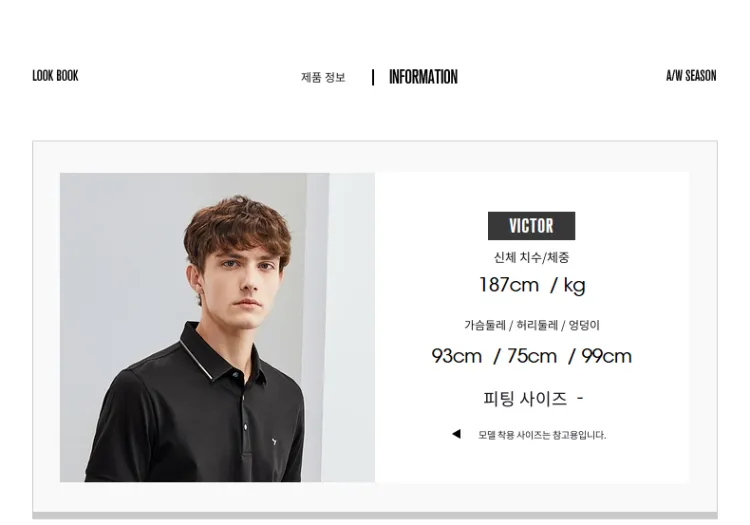Screen dimensions: 750x525
Task: Click the white striped collar of the polo
Action: pyautogui.click(x=197, y=360)
